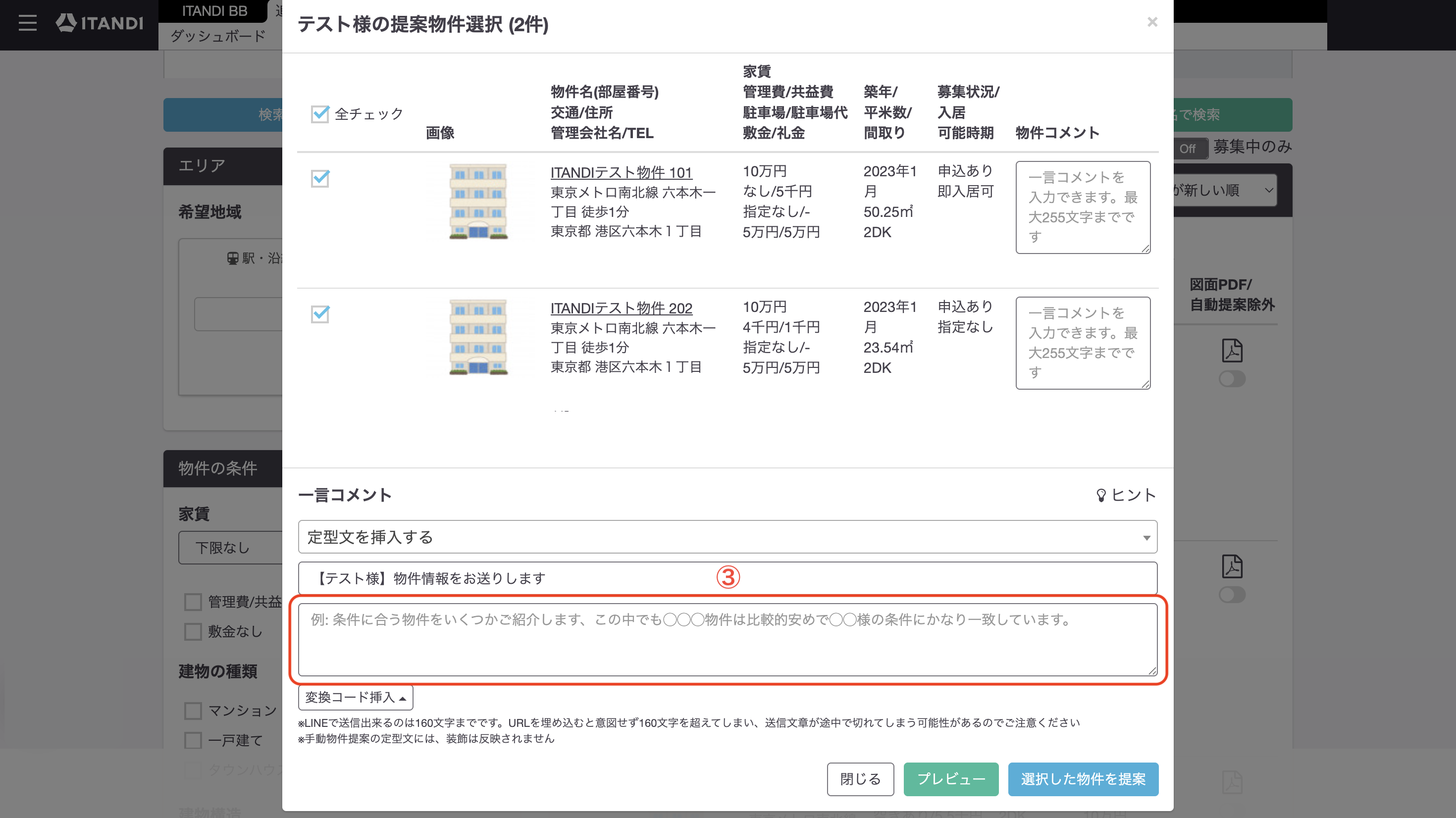
Task: Click the green で検索 button behind the dialog
Action: pyautogui.click(x=1233, y=115)
